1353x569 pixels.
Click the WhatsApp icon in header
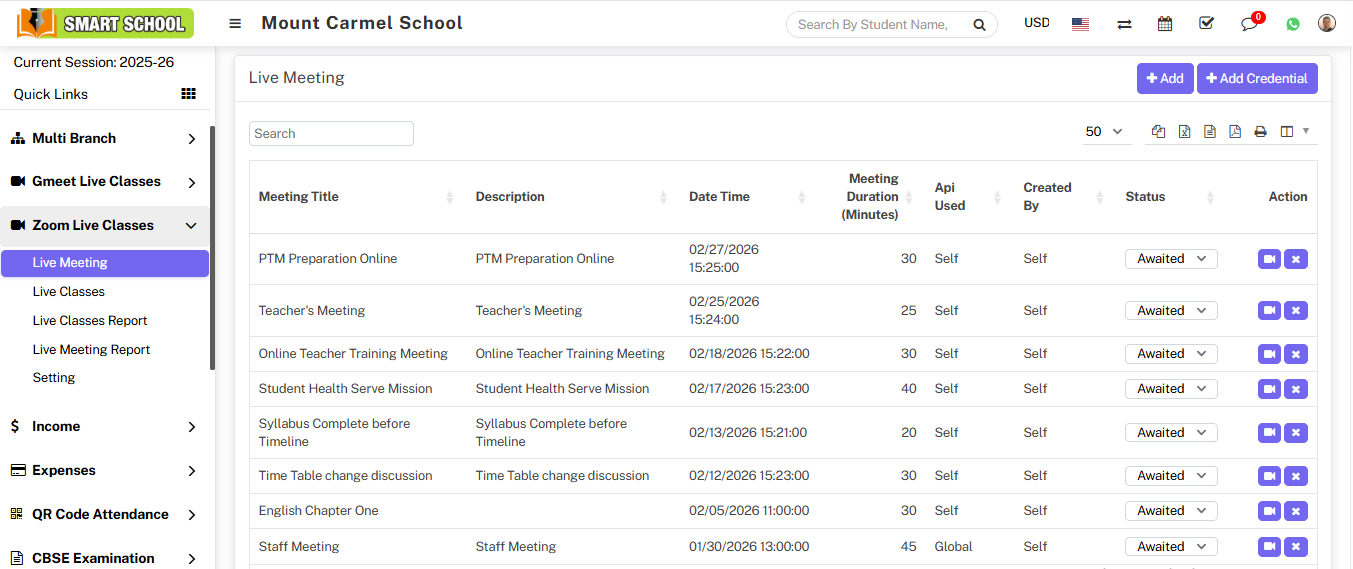click(1293, 24)
